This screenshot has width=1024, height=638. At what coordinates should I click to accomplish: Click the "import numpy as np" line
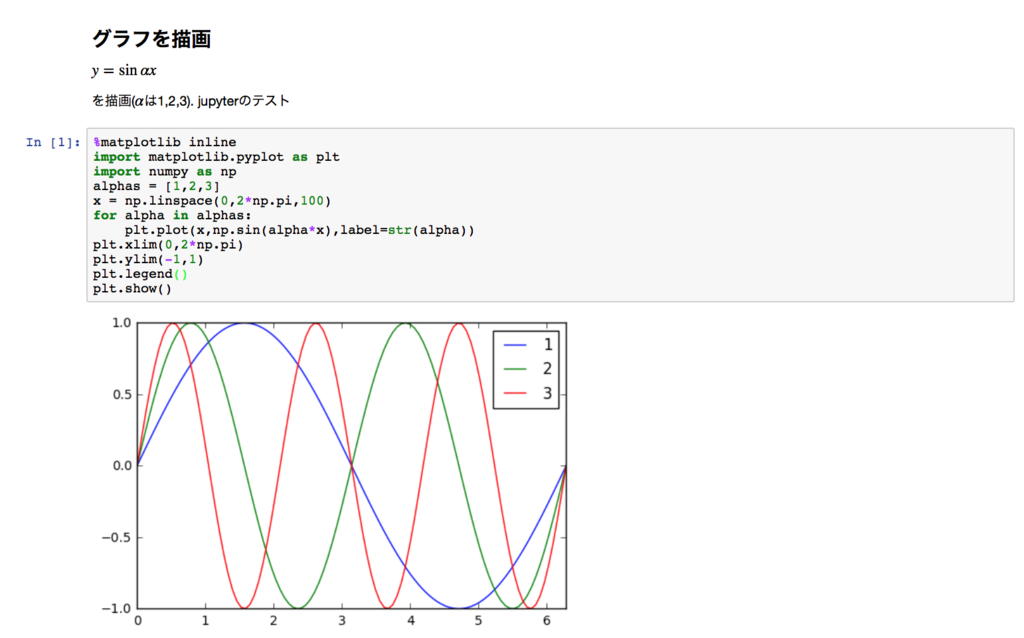pos(165,172)
